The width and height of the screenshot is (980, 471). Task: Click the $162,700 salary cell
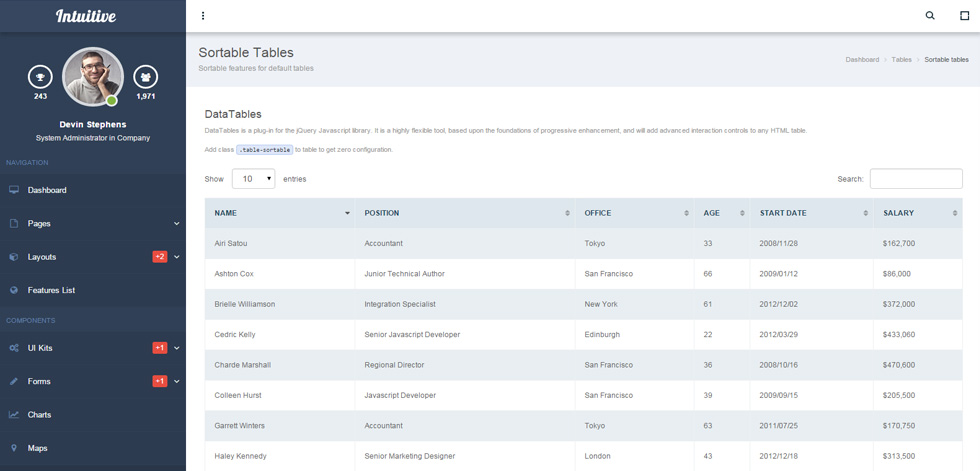point(918,244)
